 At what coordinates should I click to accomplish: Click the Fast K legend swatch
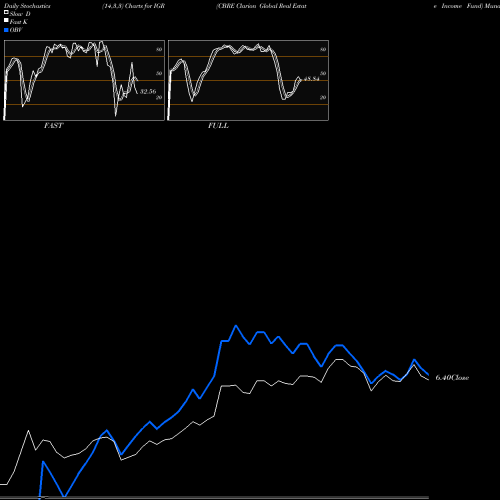click(x=6, y=20)
